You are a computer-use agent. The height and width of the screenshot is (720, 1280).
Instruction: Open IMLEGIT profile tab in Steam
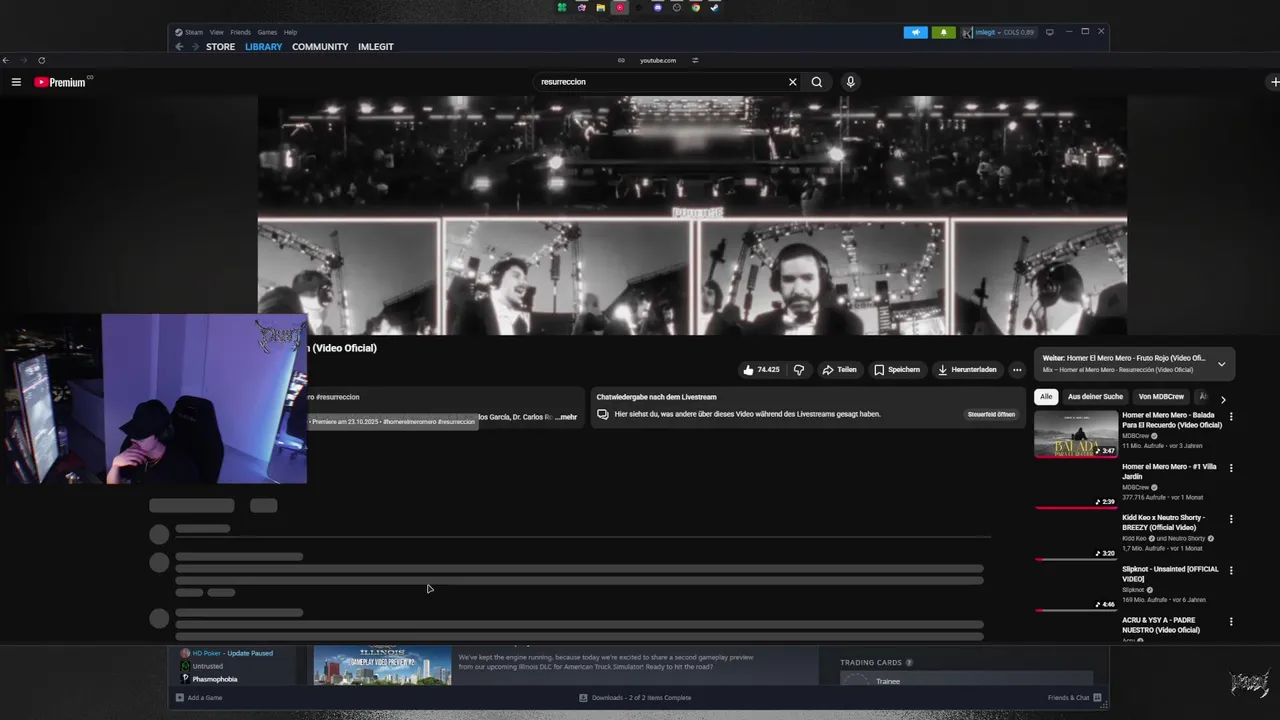point(376,47)
